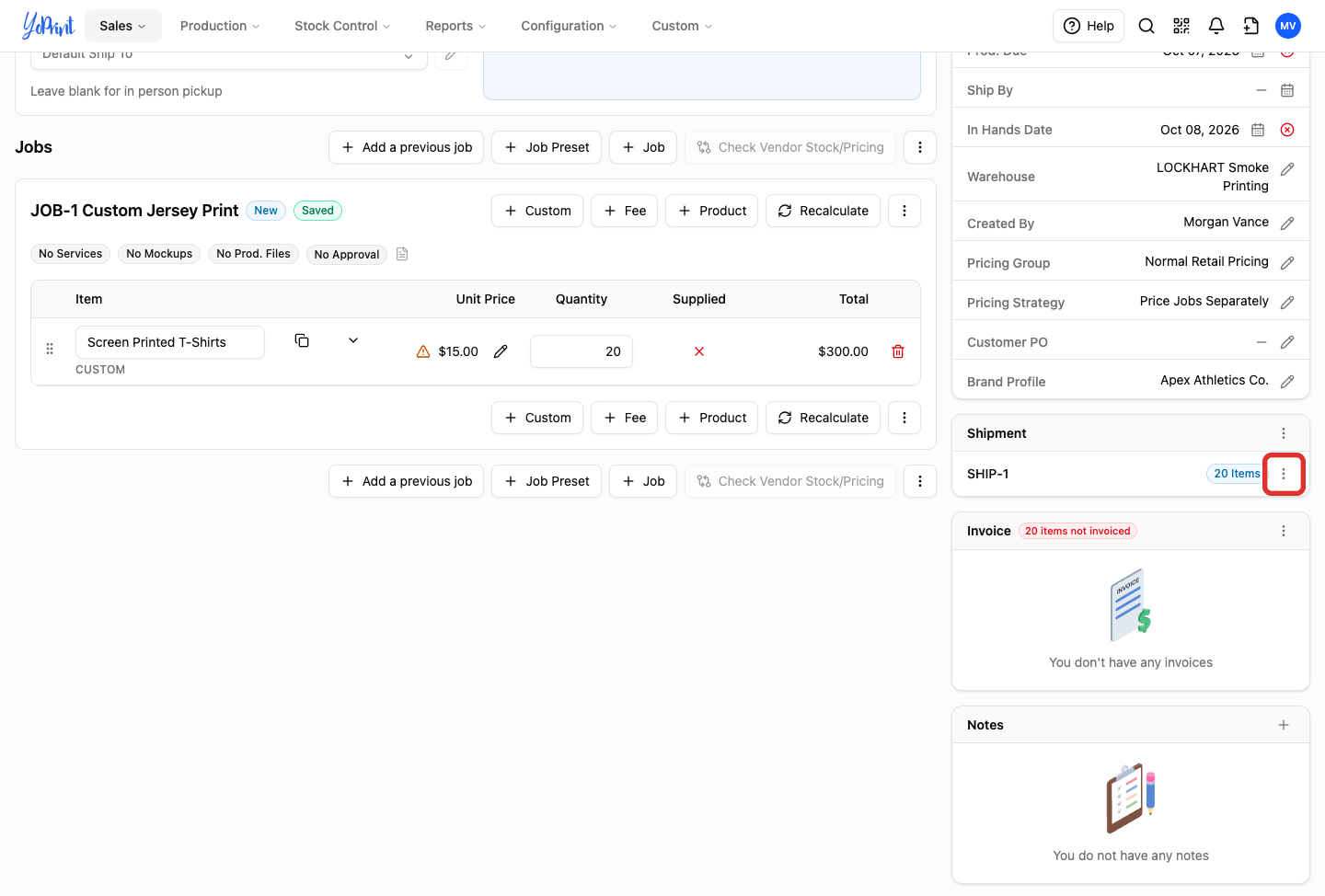The height and width of the screenshot is (896, 1325).
Task: Edit the Created By field
Action: point(1287,224)
